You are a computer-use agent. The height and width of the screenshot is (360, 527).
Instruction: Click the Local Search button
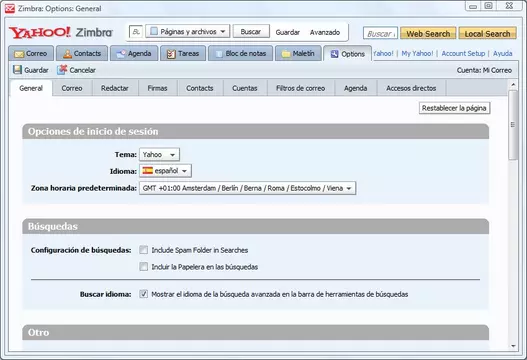(x=488, y=33)
